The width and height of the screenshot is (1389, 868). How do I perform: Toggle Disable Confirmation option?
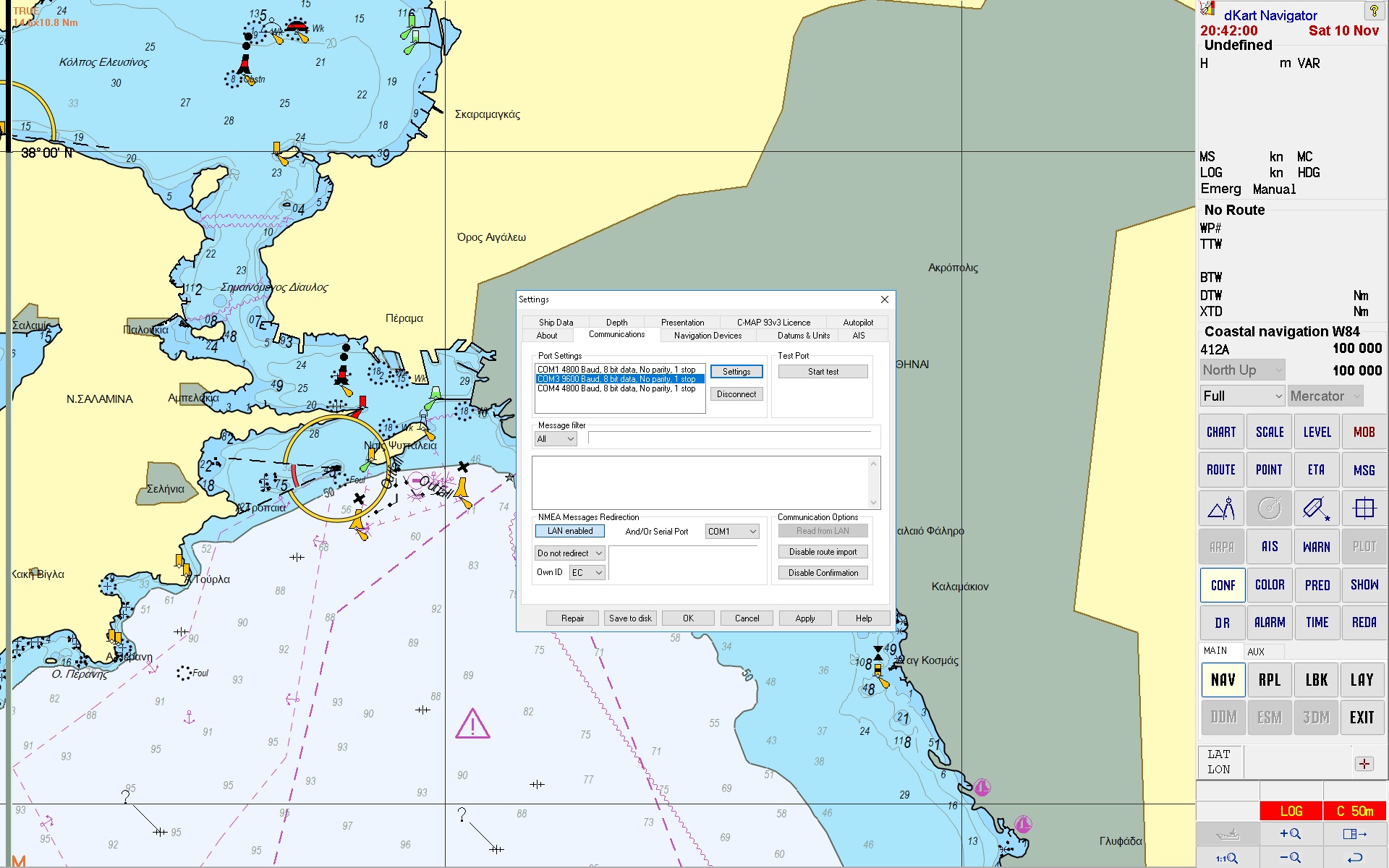pos(823,573)
